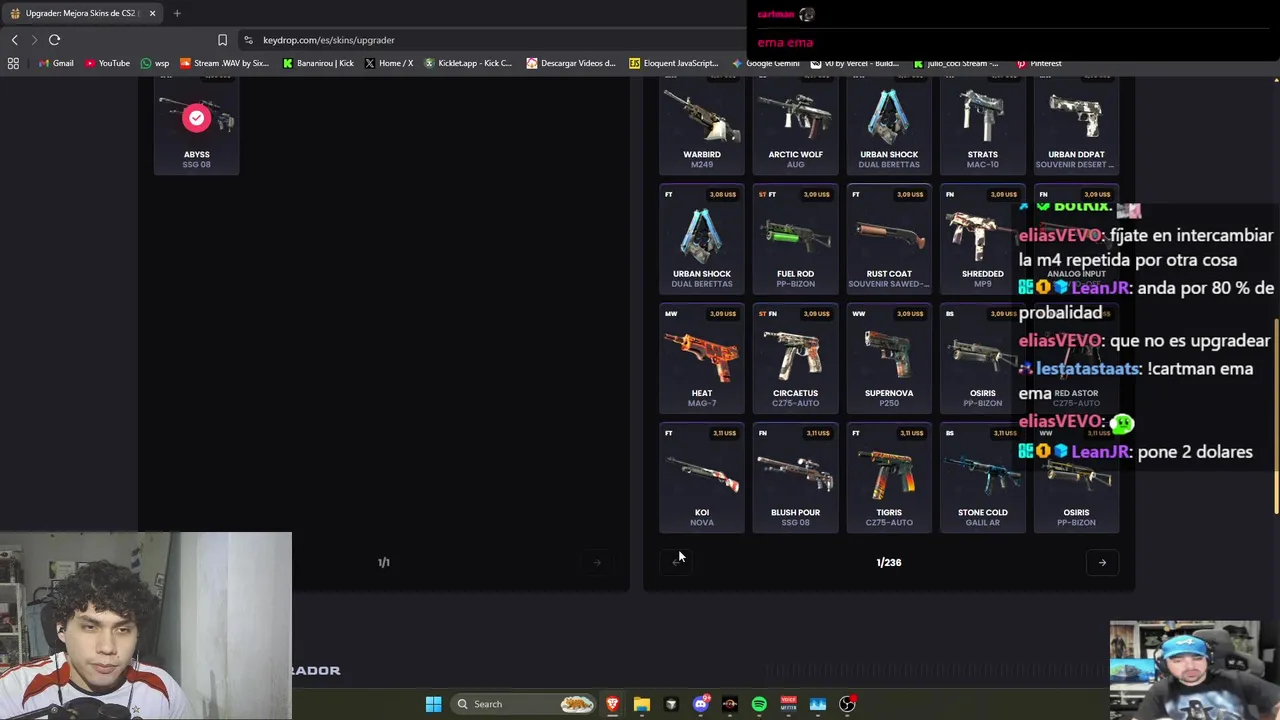Open the Bananirou | Kick bookmark

(318, 63)
